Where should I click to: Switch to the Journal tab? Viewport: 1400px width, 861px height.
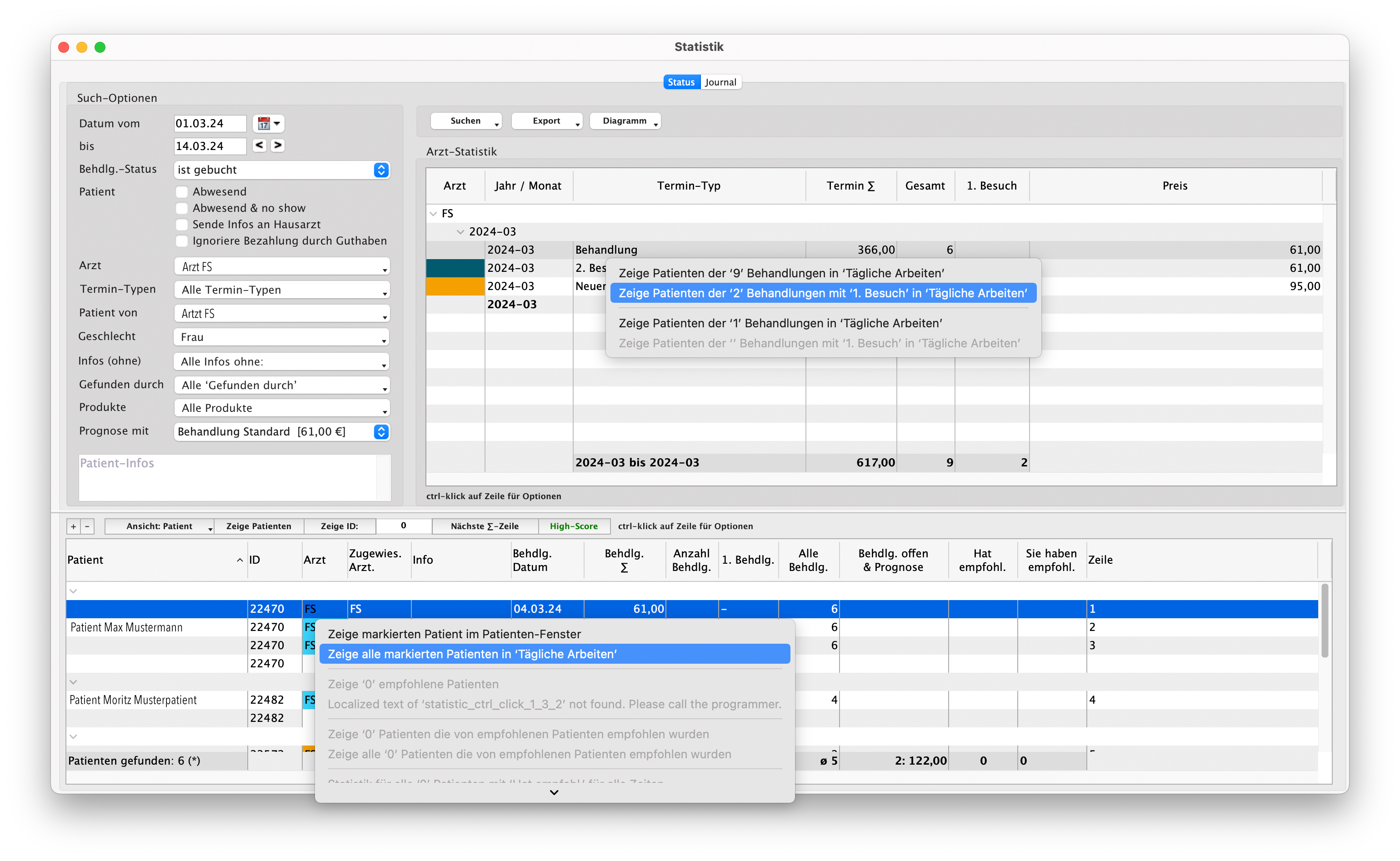tap(721, 82)
